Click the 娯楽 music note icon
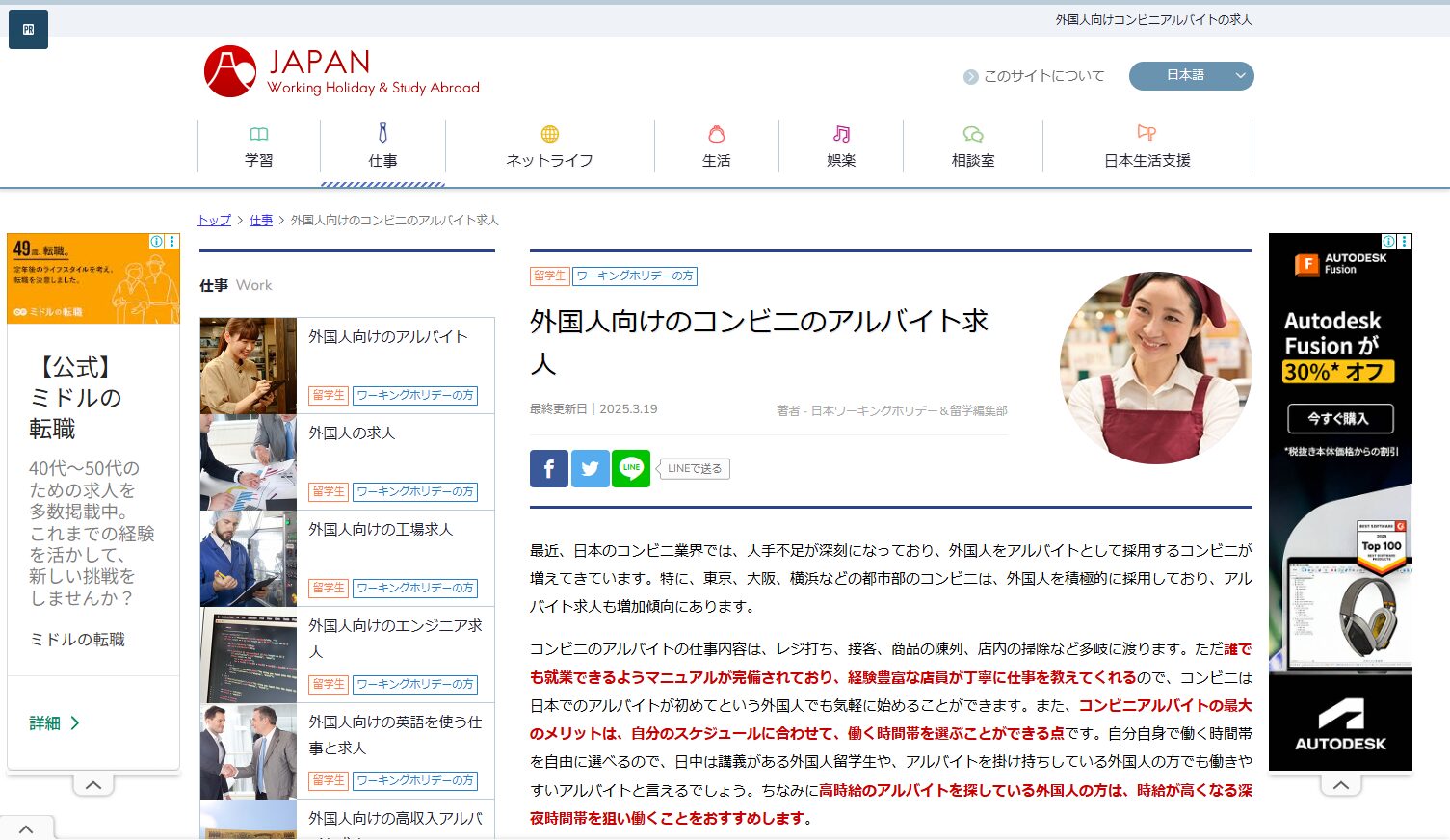Viewport: 1450px width, 840px height. (x=840, y=134)
